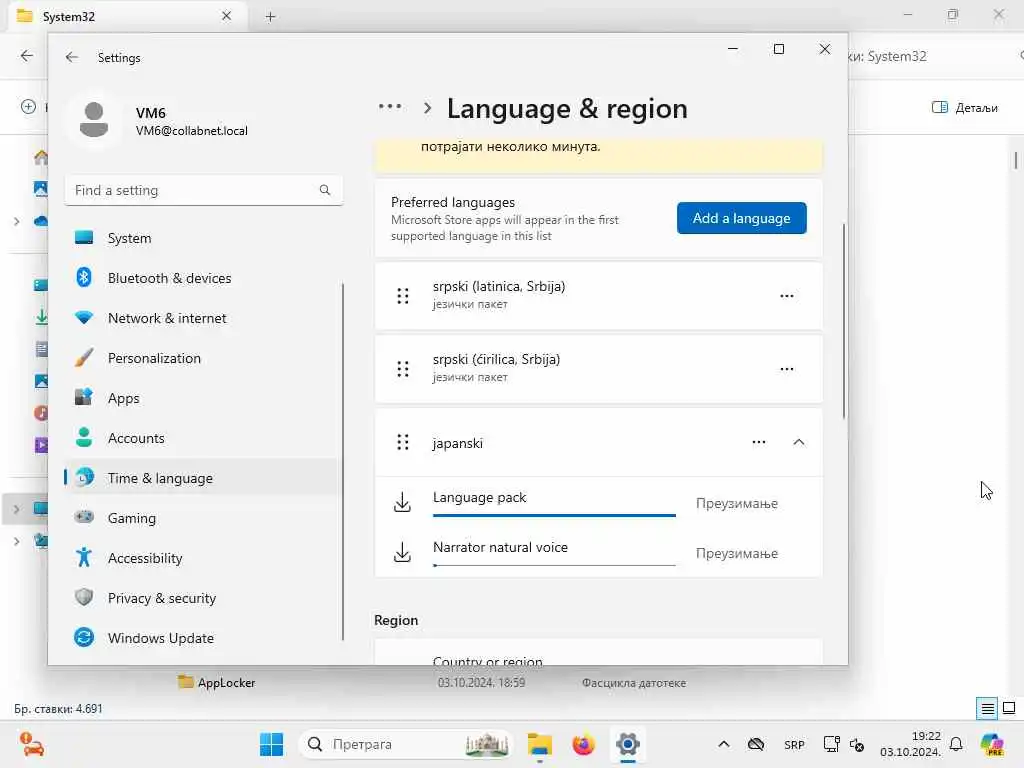
Task: Show hidden system tray icons
Action: pyautogui.click(x=724, y=744)
